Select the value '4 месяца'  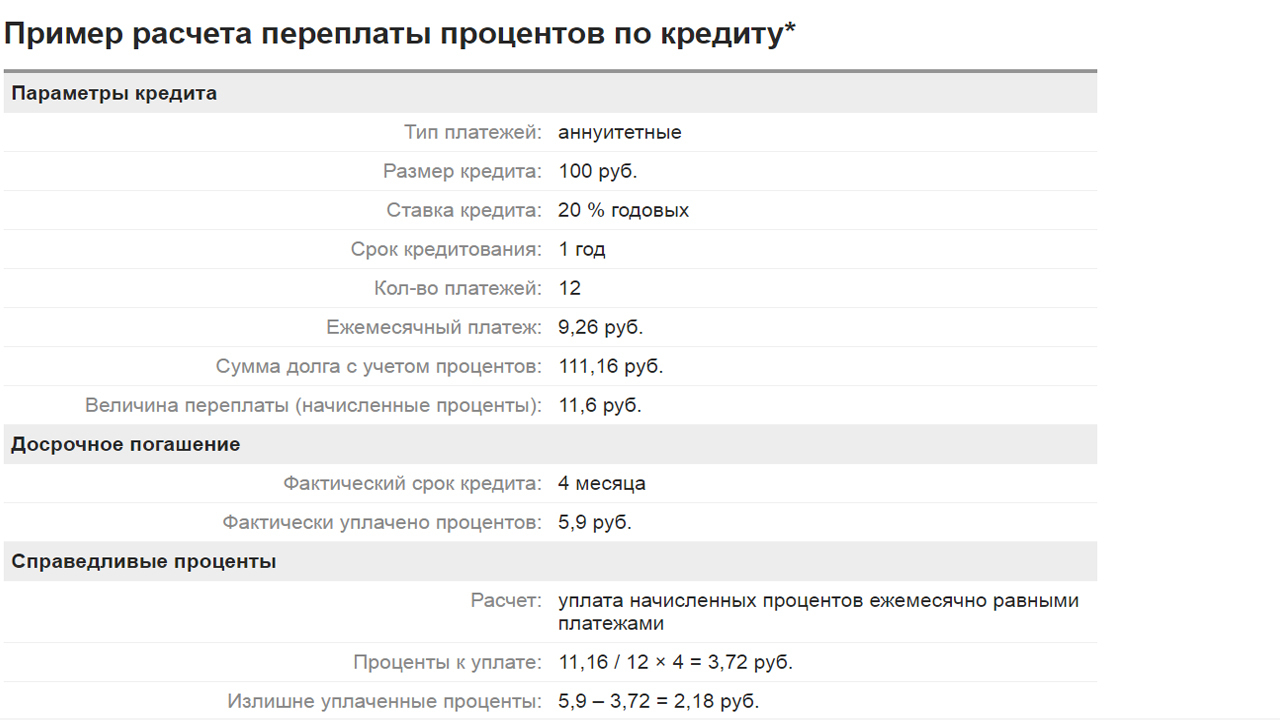tap(602, 483)
